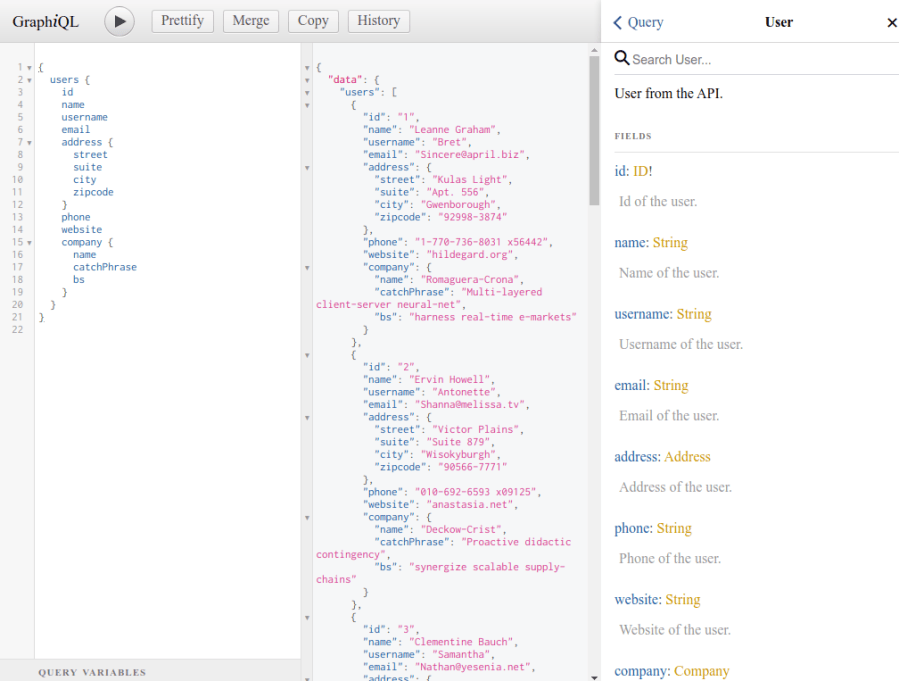The height and width of the screenshot is (681, 899).
Task: Click the search magnifier icon in docs
Action: pos(622,58)
